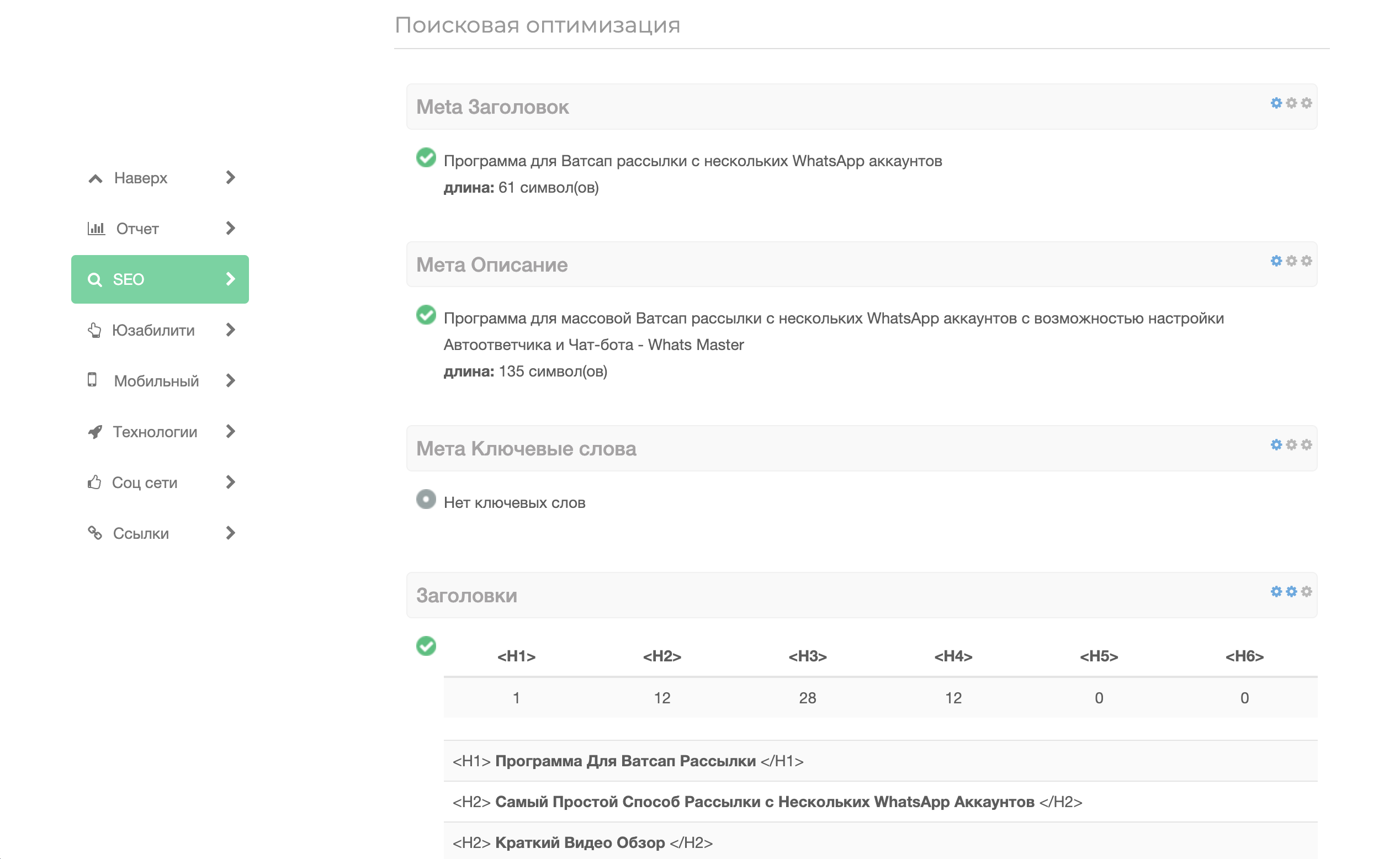Click the Наверх link to go up
1400x859 pixels.
pyautogui.click(x=140, y=178)
